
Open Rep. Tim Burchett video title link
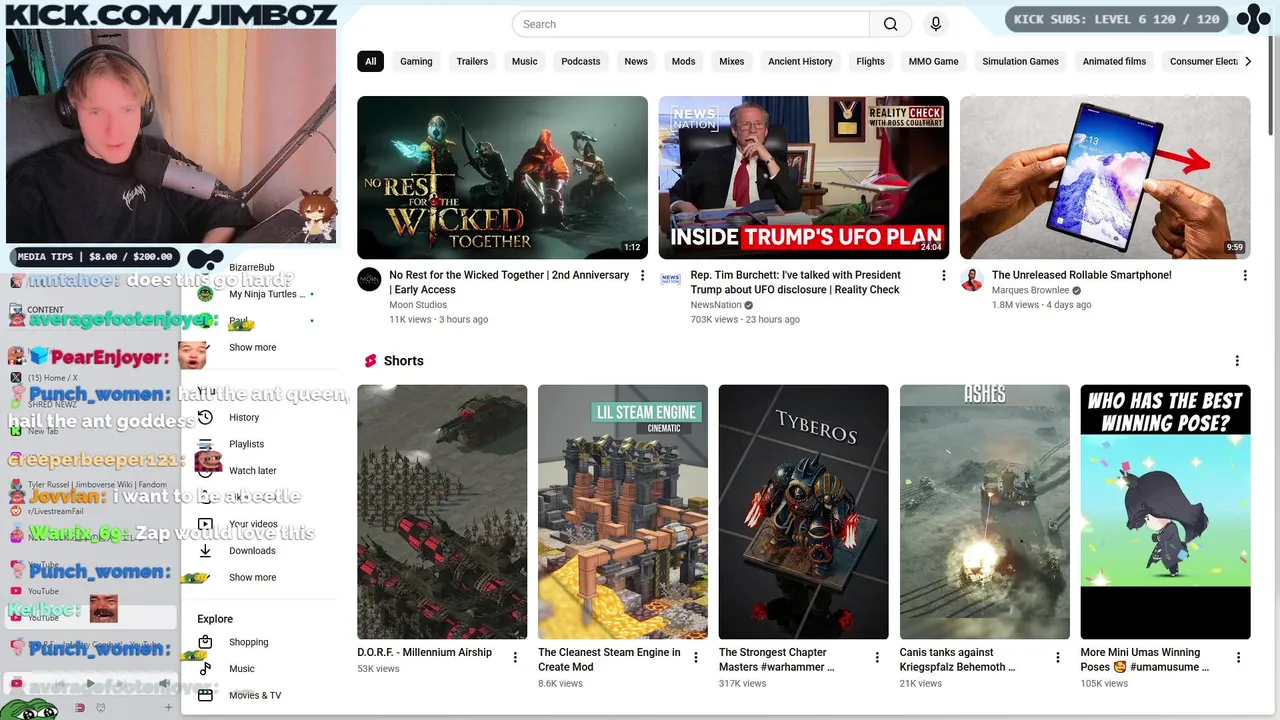tap(795, 282)
